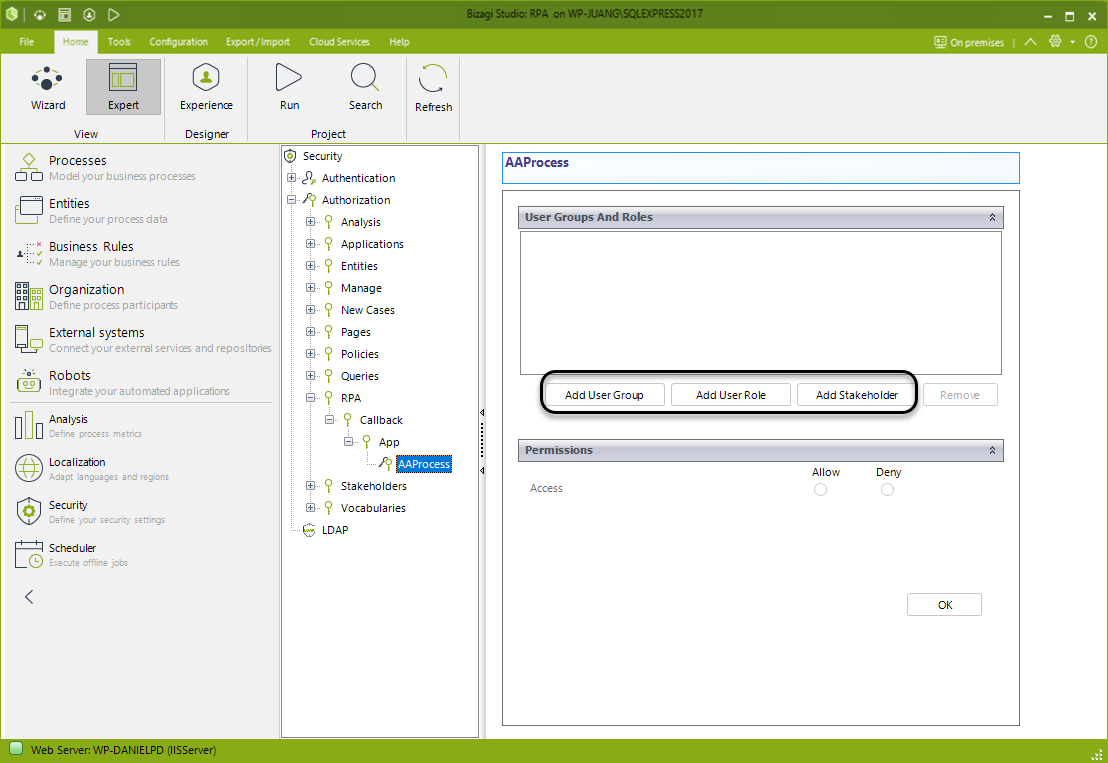1108x763 pixels.
Task: Select the Security root node
Action: point(322,156)
